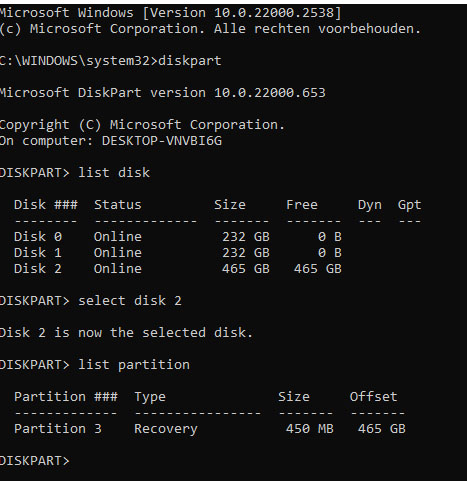Click the Gpt column header
The height and width of the screenshot is (481, 467).
coord(410,205)
